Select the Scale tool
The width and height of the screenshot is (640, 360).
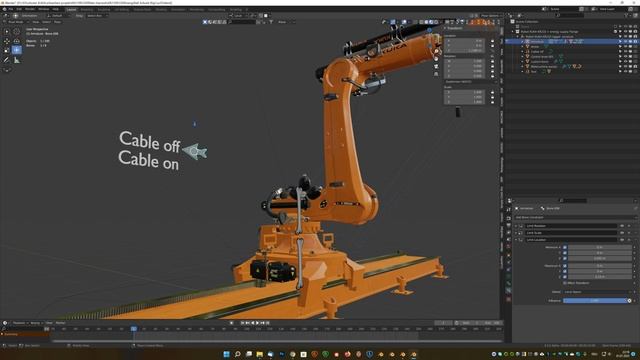[7, 50]
